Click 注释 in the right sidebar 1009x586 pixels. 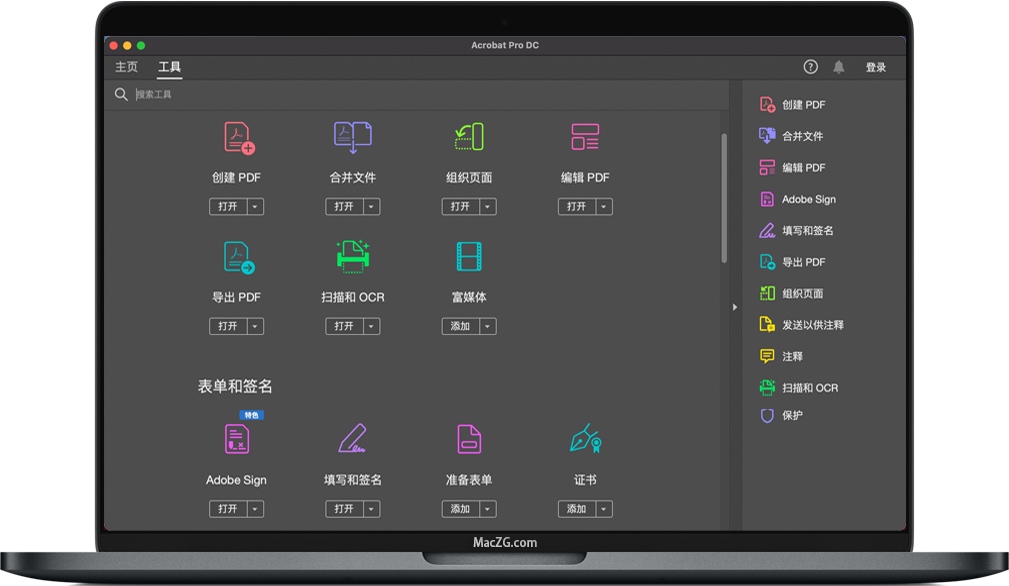[x=792, y=356]
